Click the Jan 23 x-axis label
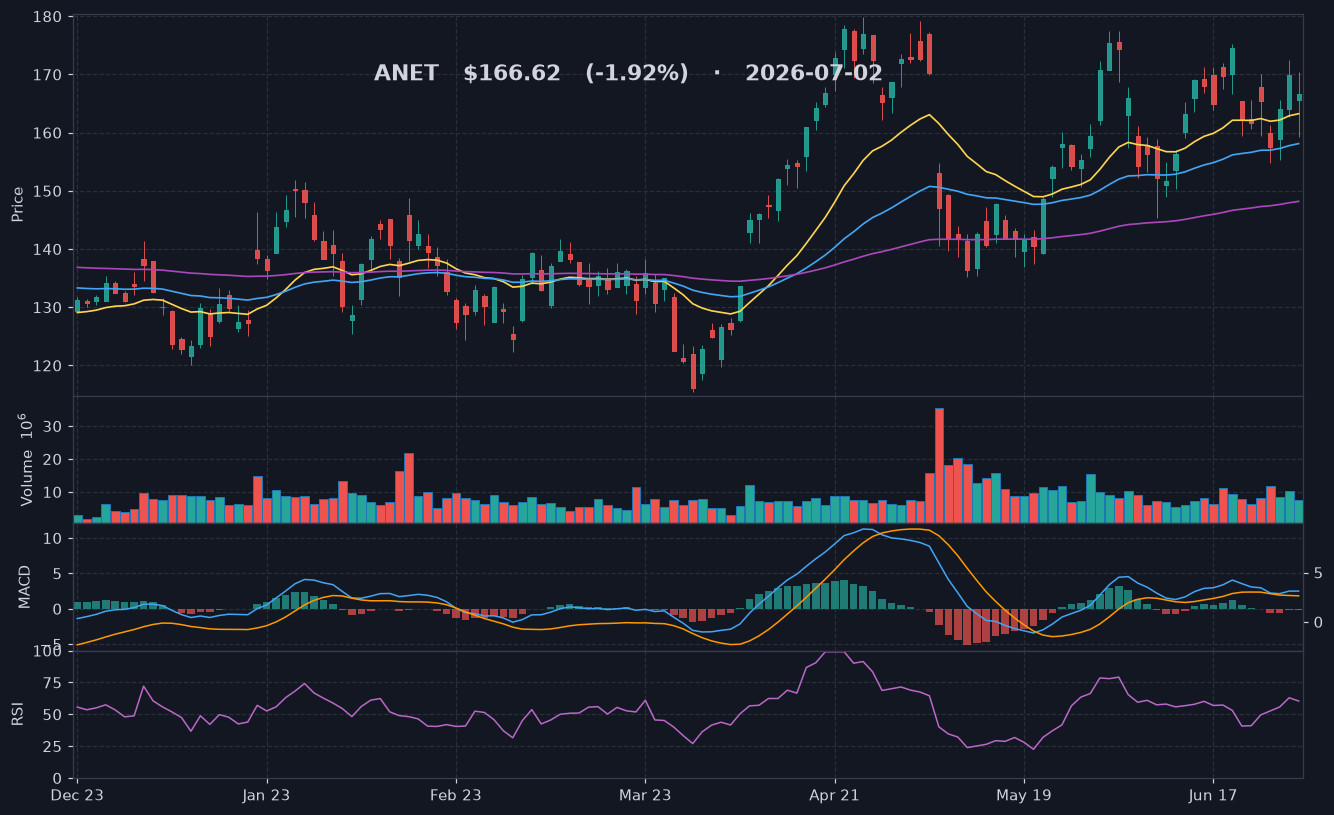 click(267, 796)
